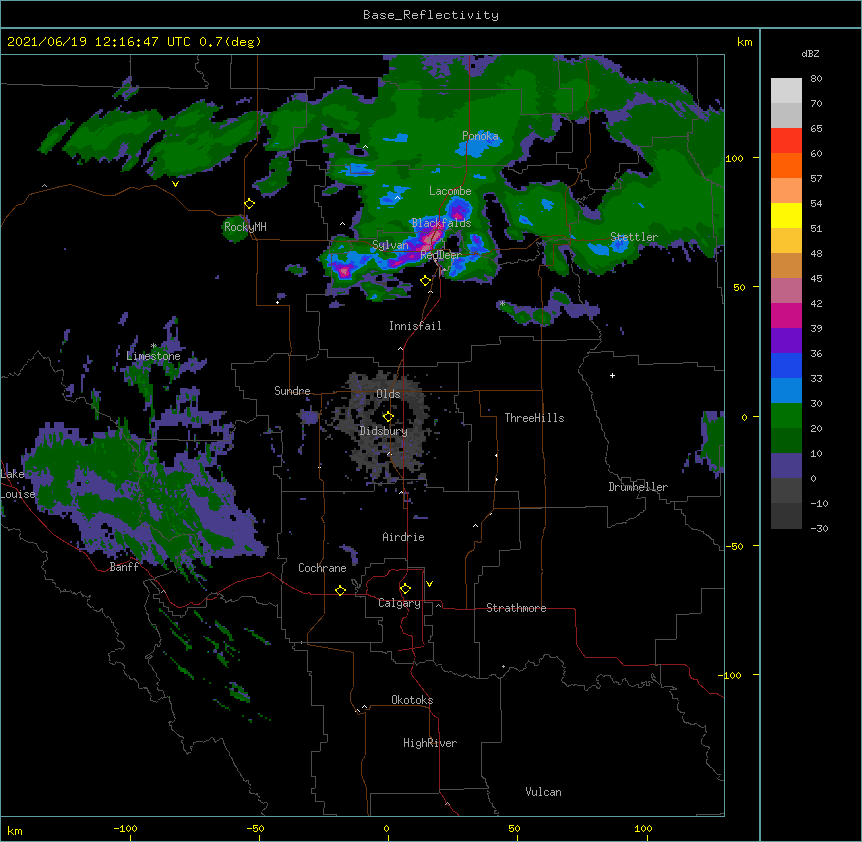Select the yellow diamond marker at Olds
Image resolution: width=862 pixels, height=842 pixels.
388,417
